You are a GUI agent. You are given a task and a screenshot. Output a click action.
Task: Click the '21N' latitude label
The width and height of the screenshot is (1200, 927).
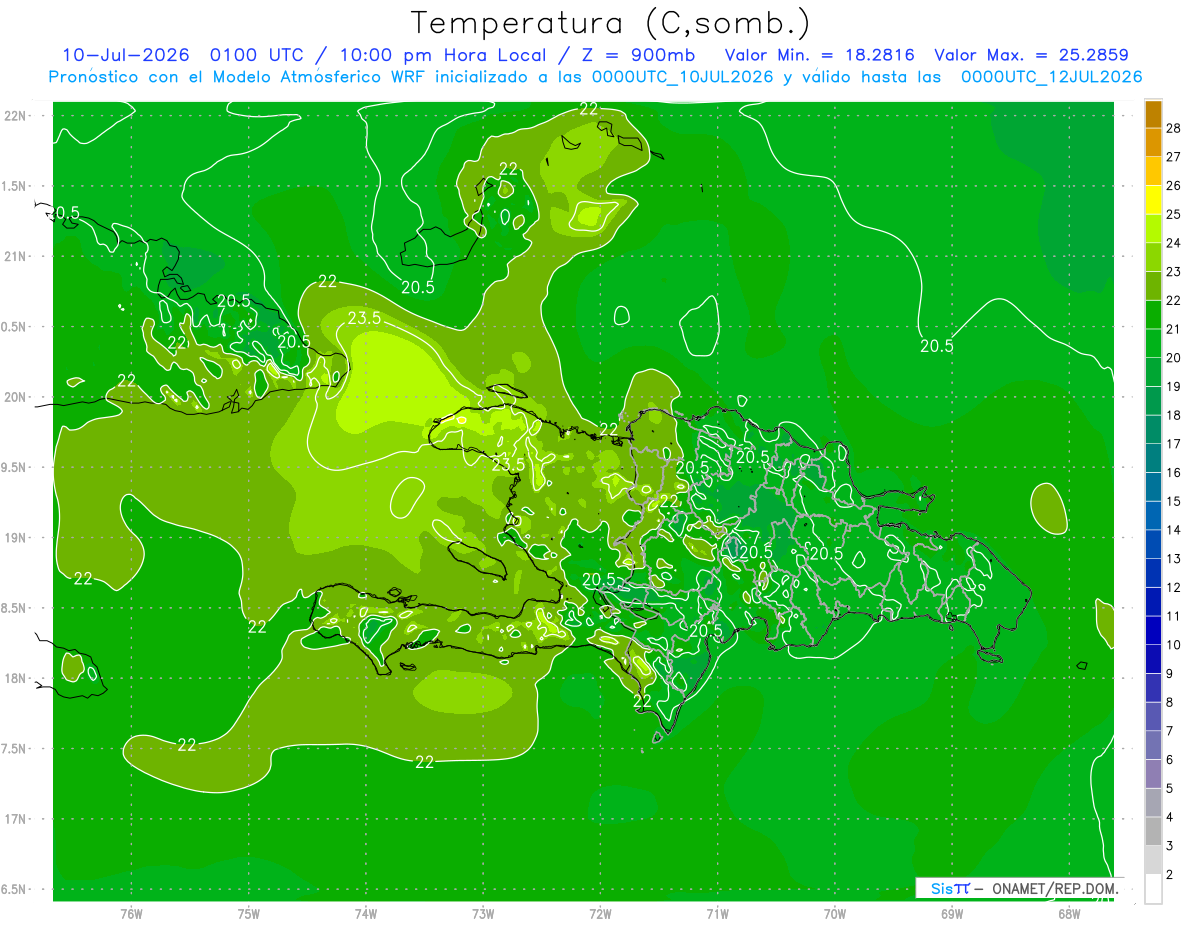point(15,256)
